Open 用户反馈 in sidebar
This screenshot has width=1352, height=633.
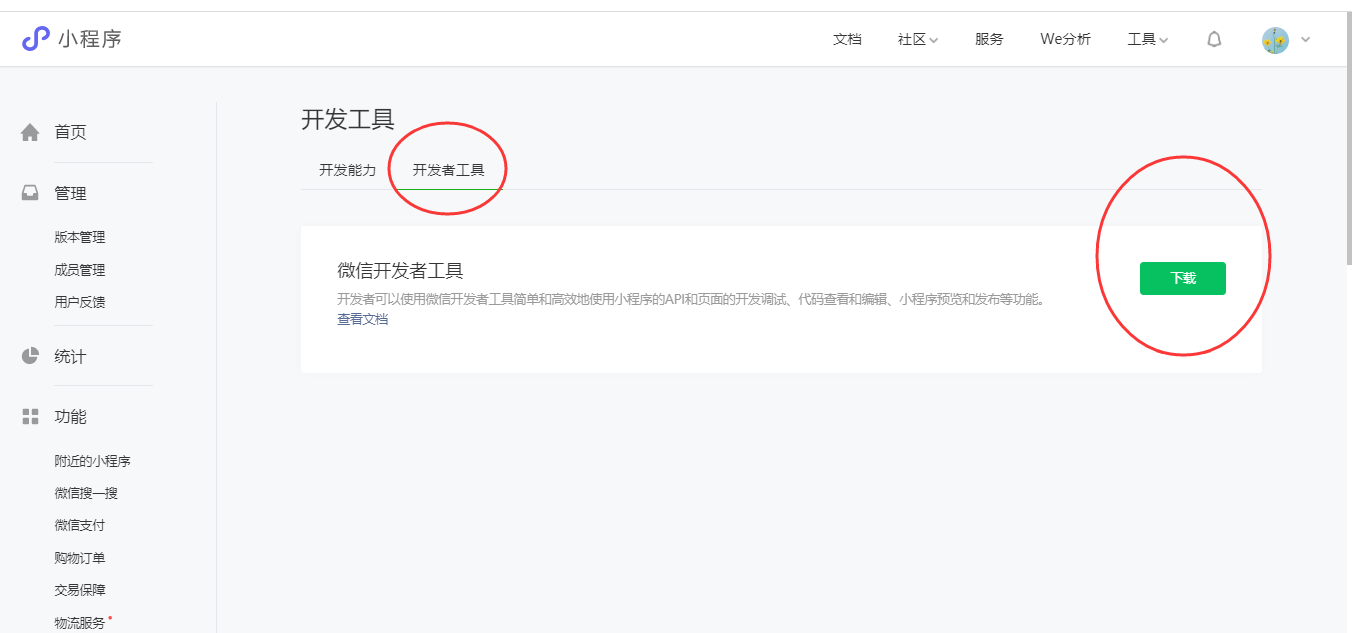[79, 302]
